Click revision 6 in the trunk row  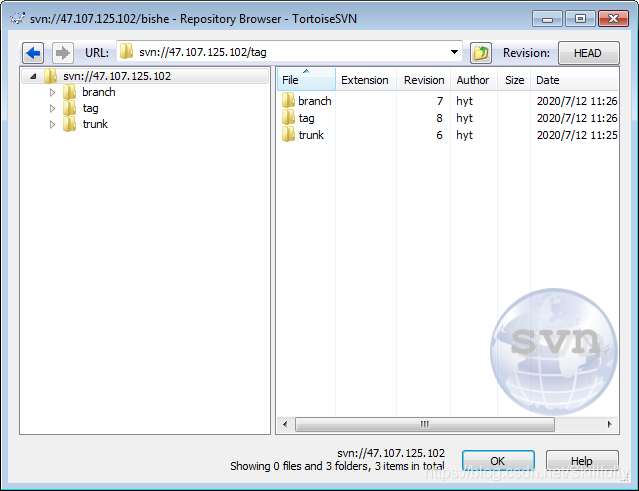pyautogui.click(x=439, y=135)
